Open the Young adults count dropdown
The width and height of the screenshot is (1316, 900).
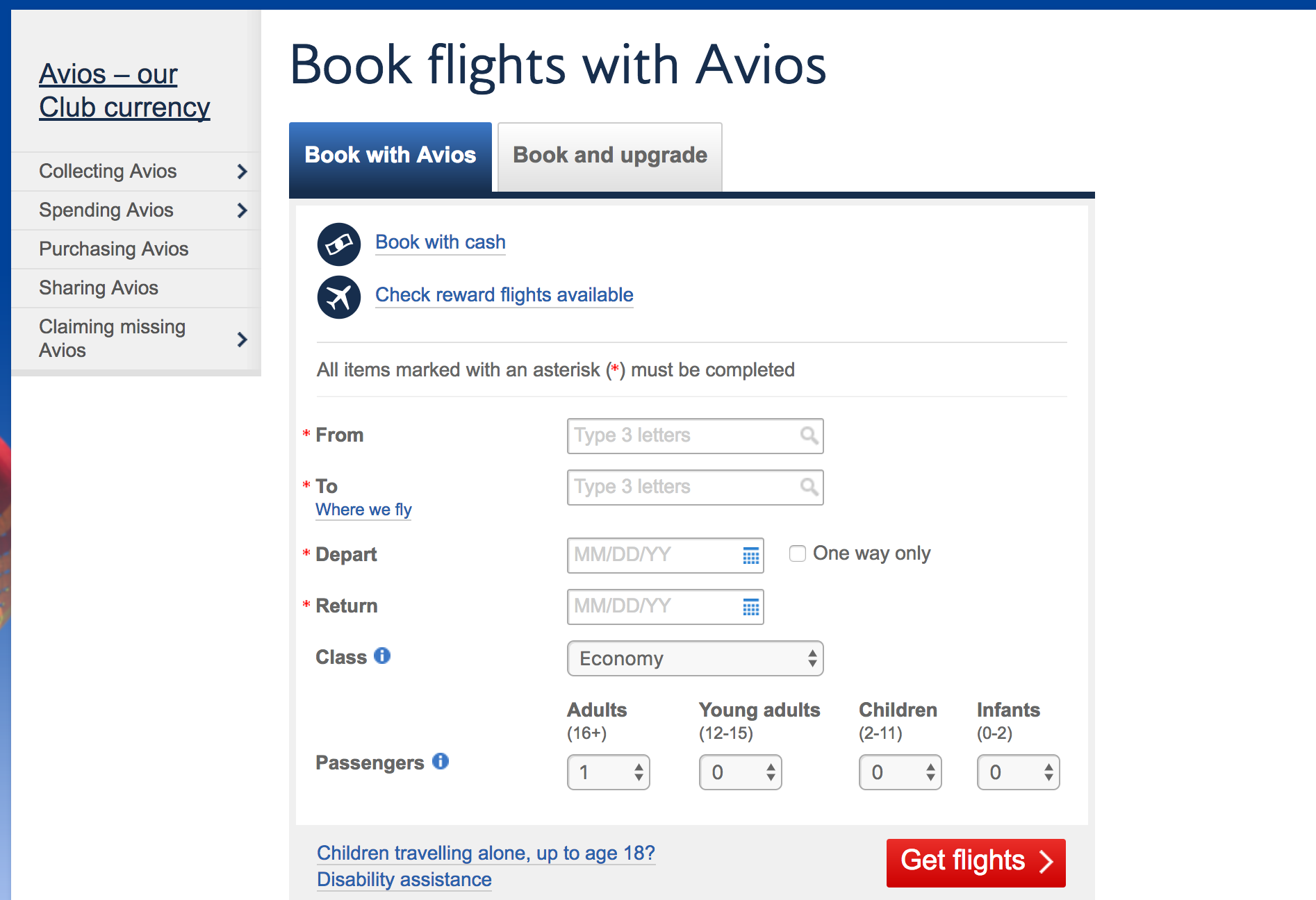[741, 772]
